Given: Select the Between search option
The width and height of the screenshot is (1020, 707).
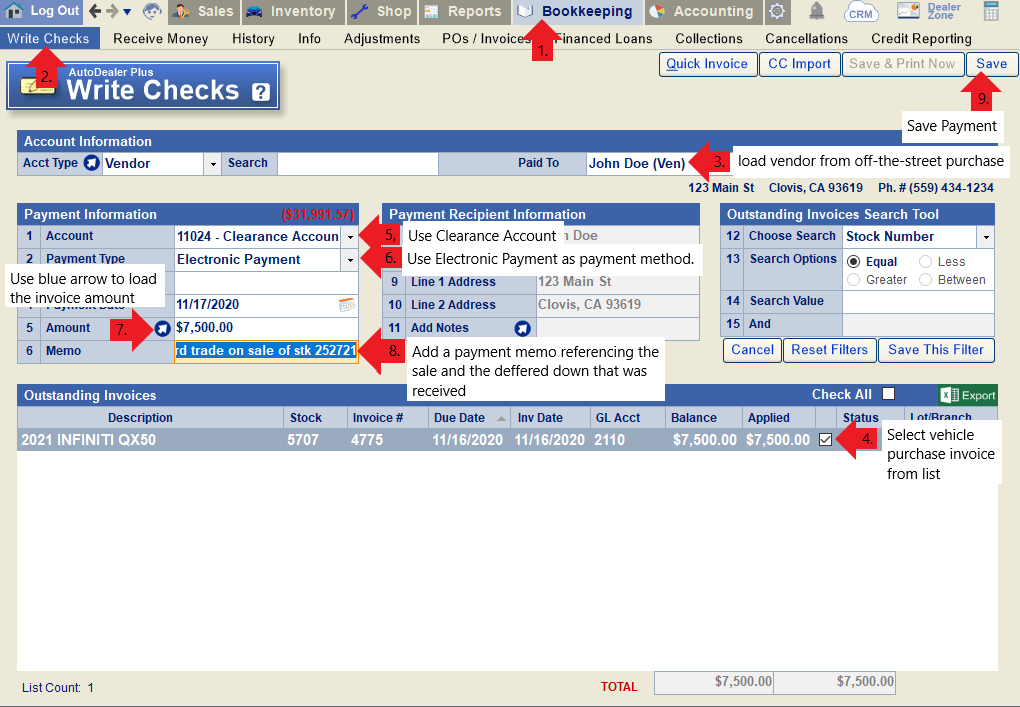Looking at the screenshot, I should click(x=925, y=280).
